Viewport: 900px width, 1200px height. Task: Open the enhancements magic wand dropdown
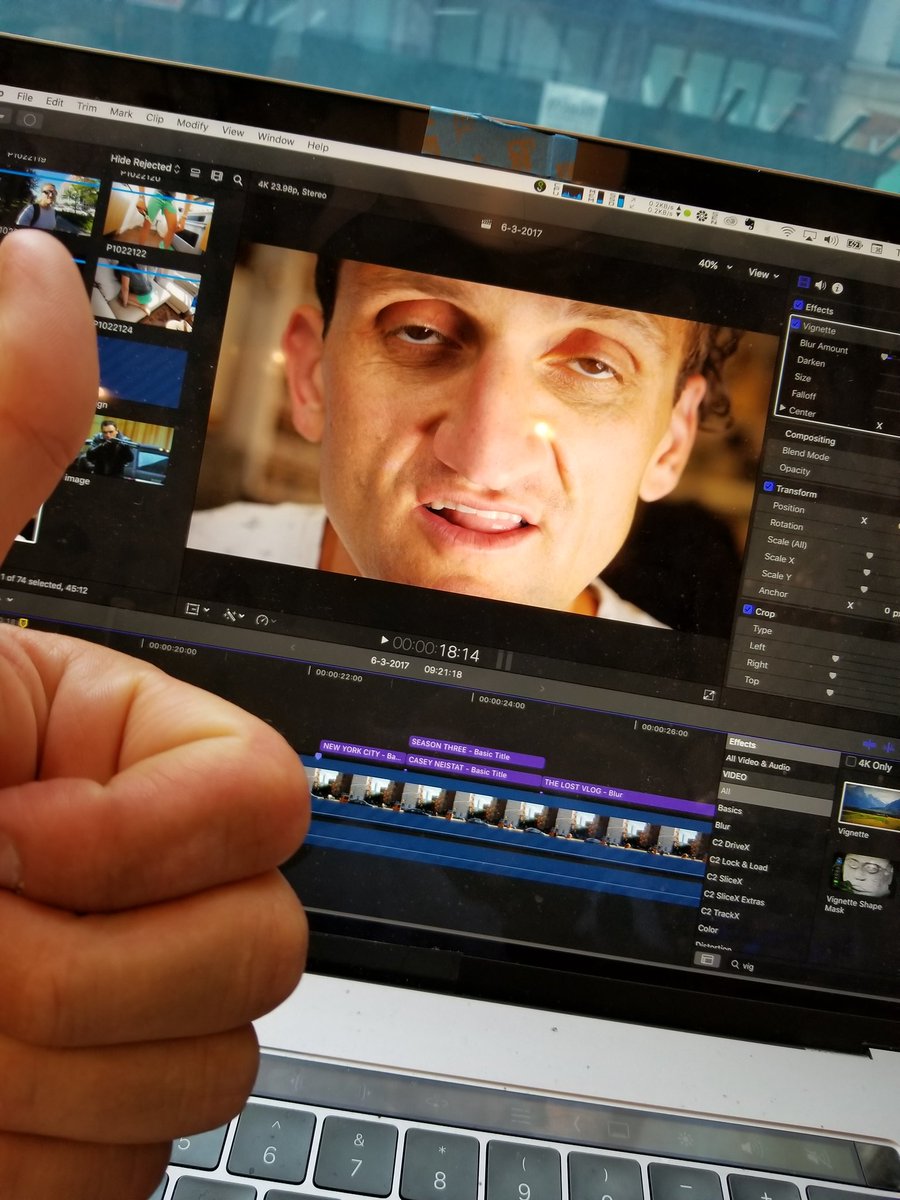click(234, 616)
